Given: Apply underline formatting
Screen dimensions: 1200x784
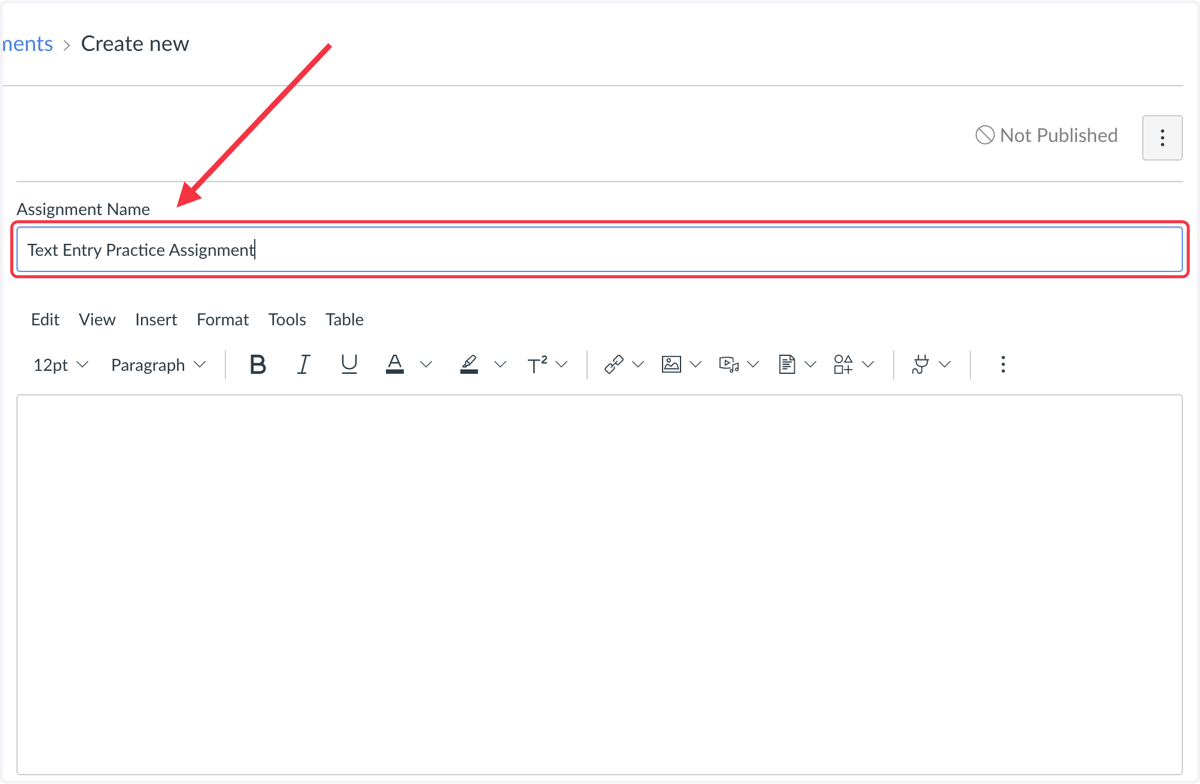Looking at the screenshot, I should (349, 365).
